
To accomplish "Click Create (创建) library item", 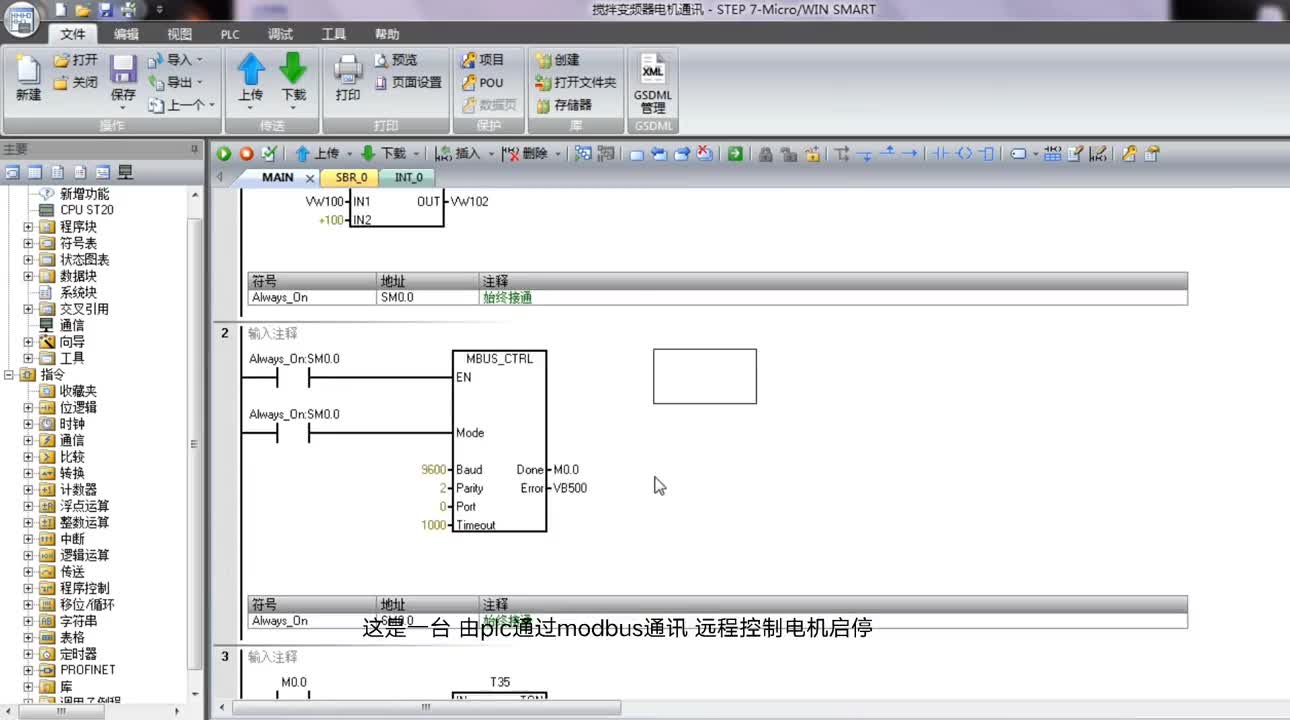I will pyautogui.click(x=557, y=60).
